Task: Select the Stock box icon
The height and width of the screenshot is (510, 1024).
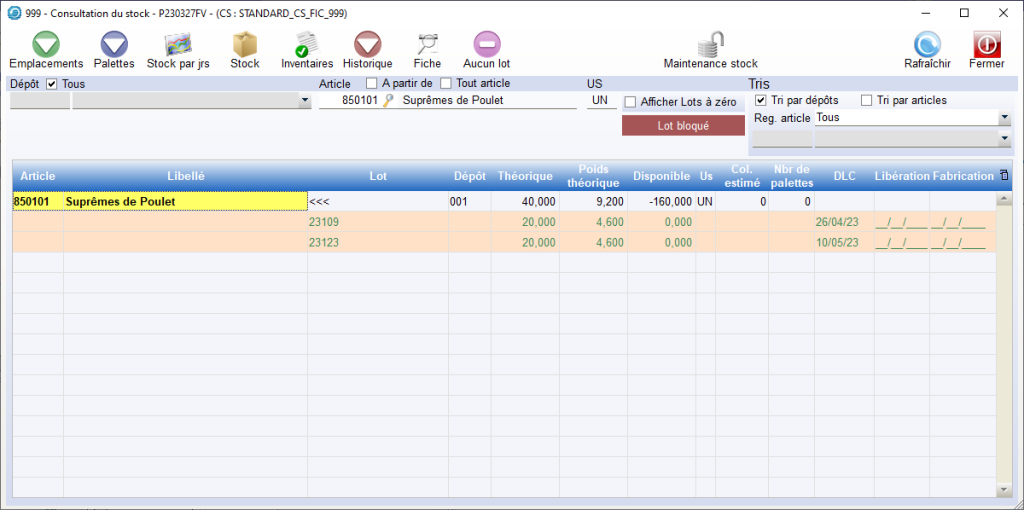Action: click(x=245, y=45)
